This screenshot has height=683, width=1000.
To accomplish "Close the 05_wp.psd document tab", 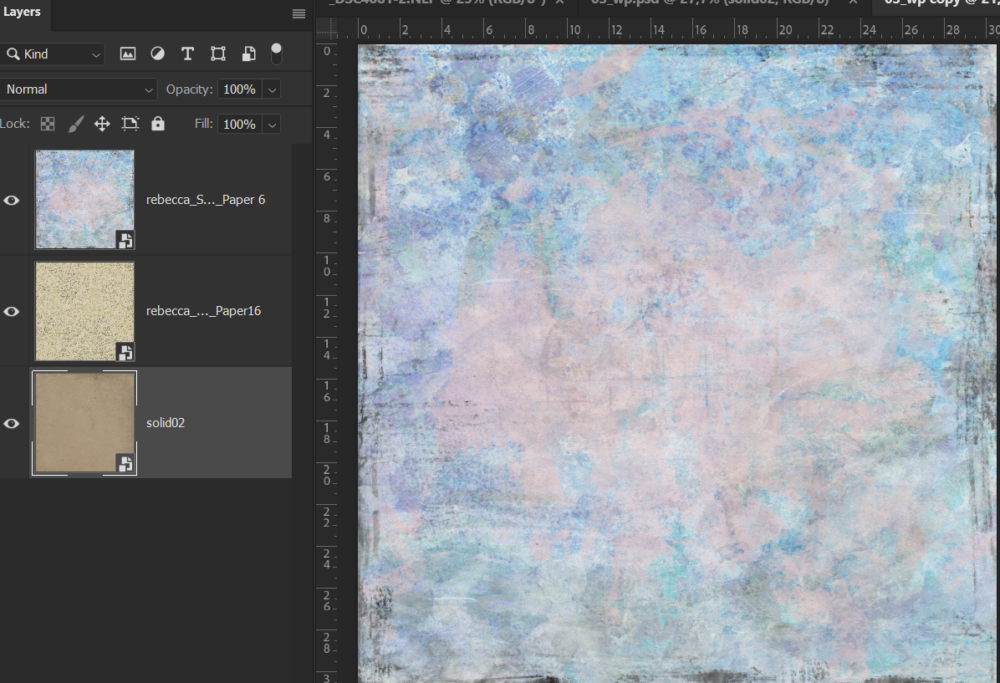I will (x=853, y=3).
